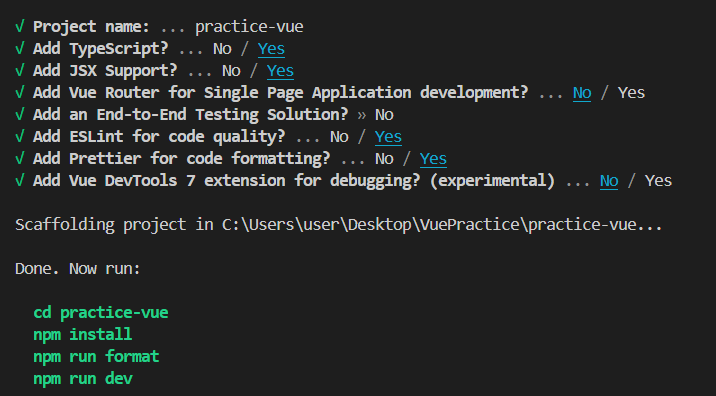Click the Vue DevTools 7 extension prompt
716x396 pixels.
tap(294, 180)
